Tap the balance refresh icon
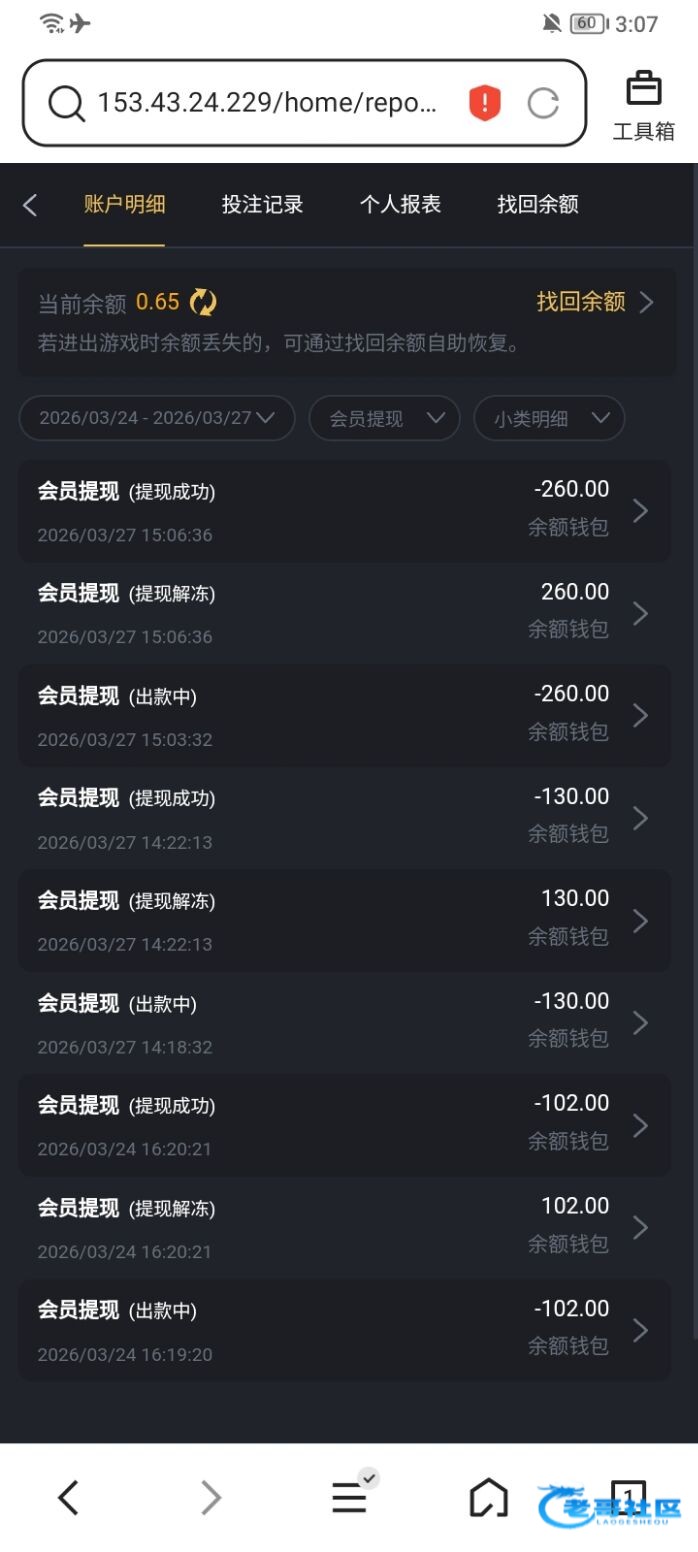This screenshot has width=698, height=1552. tap(203, 302)
